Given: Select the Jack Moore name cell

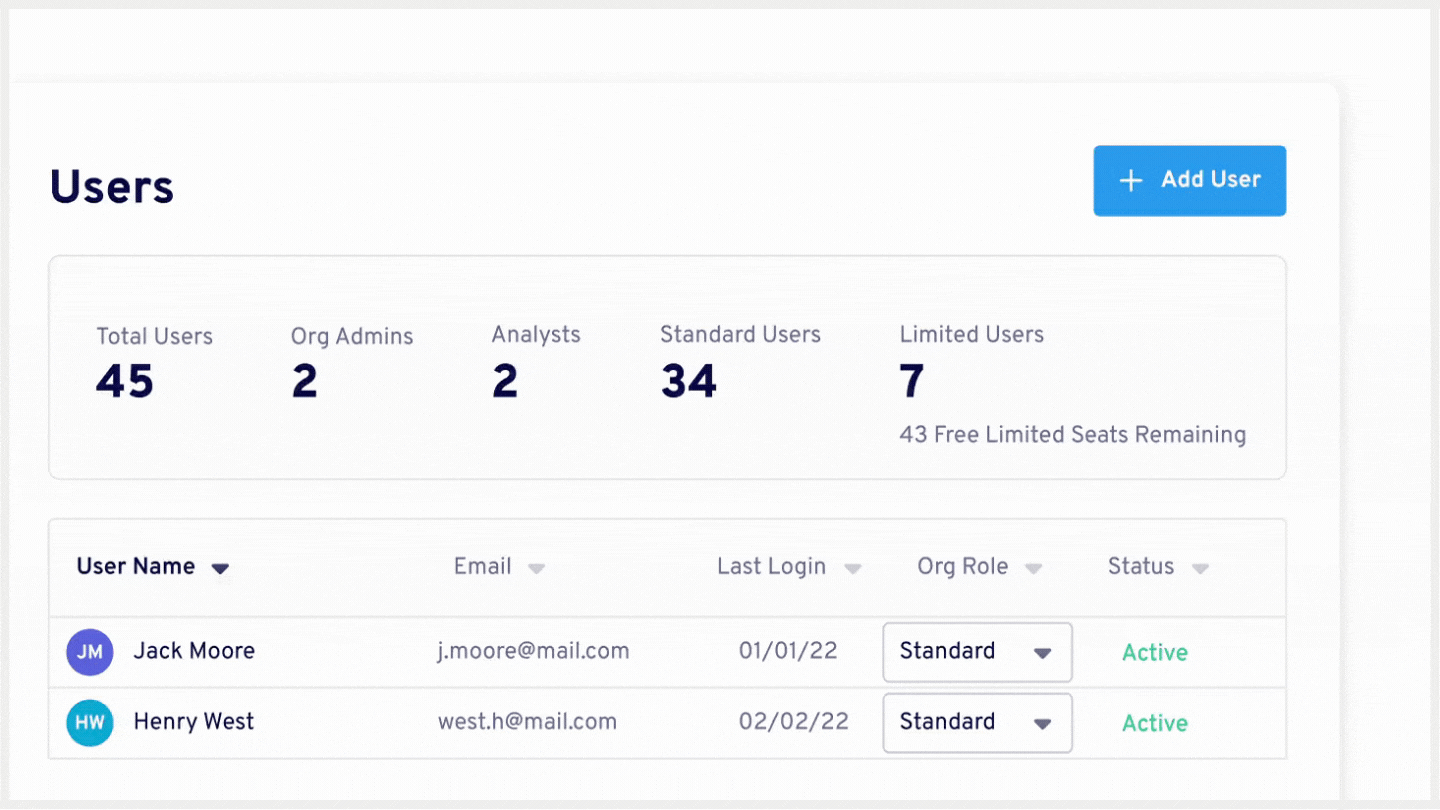Looking at the screenshot, I should pos(194,651).
